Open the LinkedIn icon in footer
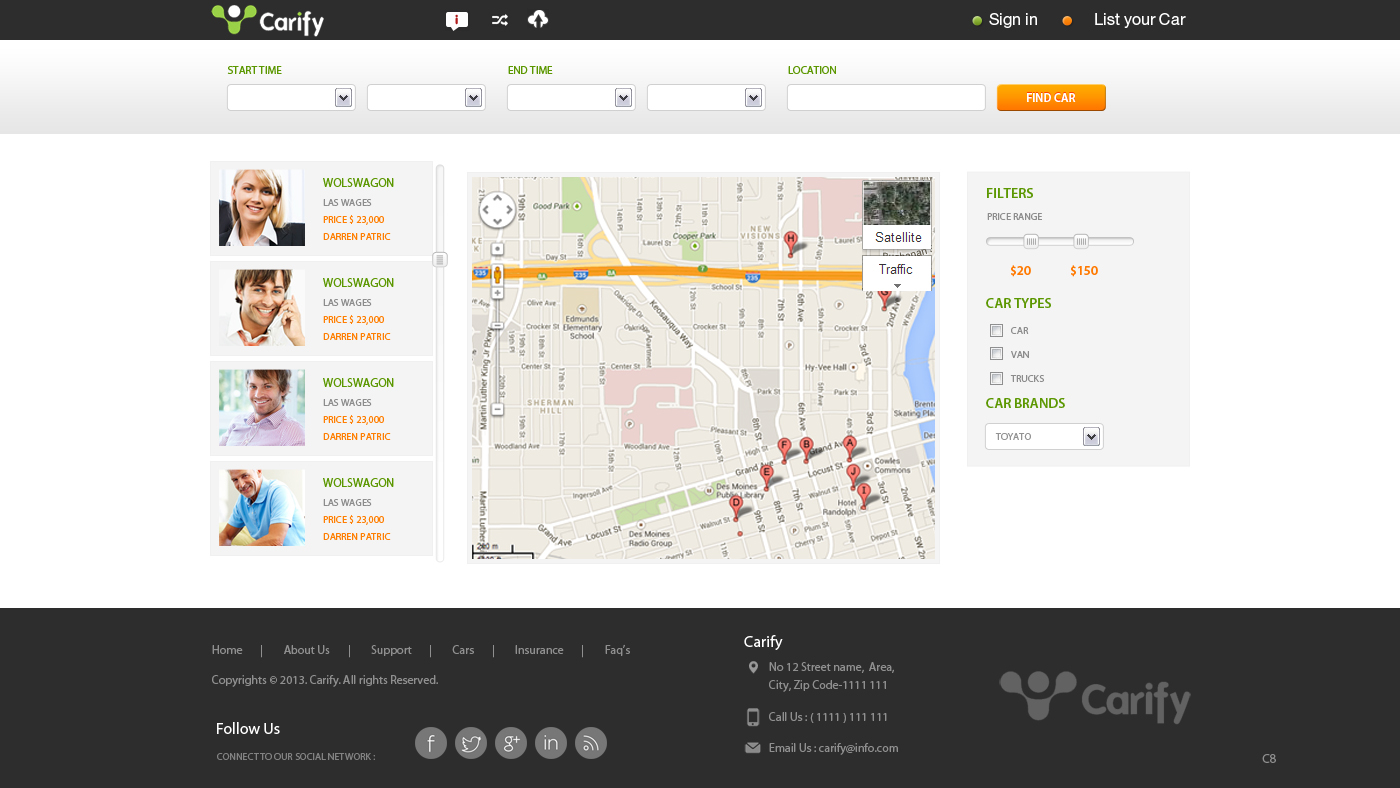This screenshot has width=1400, height=788. [551, 743]
